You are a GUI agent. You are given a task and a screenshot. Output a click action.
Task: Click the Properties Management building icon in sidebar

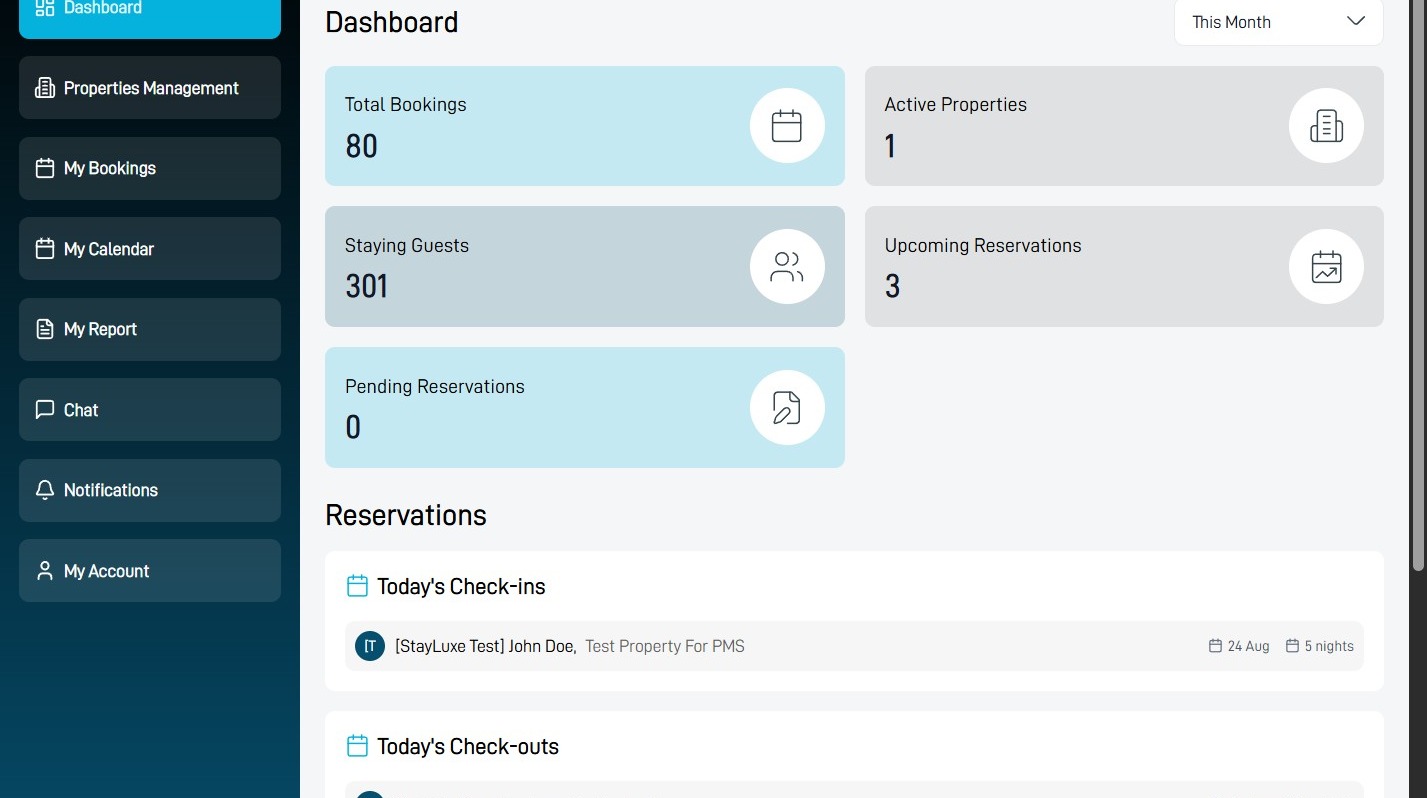click(x=45, y=88)
